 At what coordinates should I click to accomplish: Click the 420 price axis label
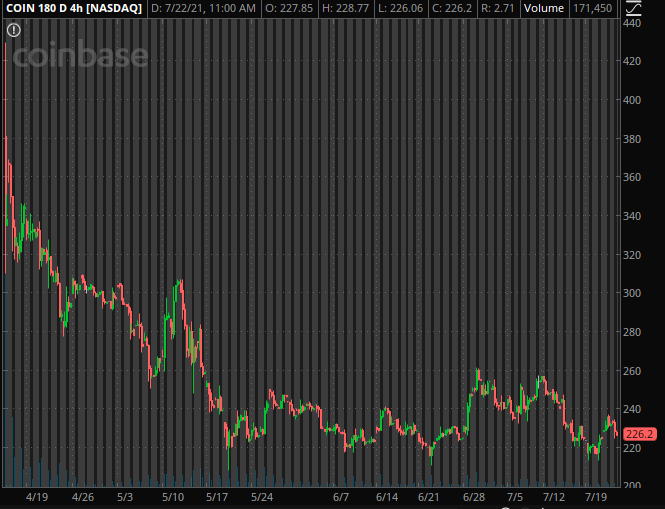[x=632, y=61]
